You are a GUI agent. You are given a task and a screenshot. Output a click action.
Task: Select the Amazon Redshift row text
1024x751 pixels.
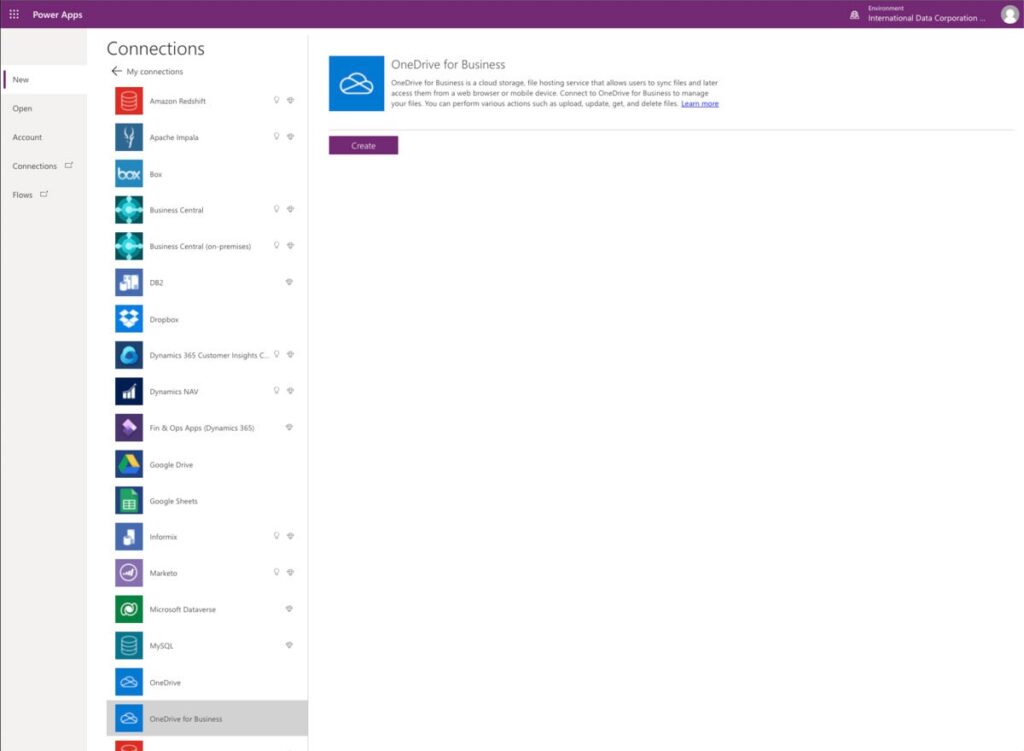(x=178, y=101)
